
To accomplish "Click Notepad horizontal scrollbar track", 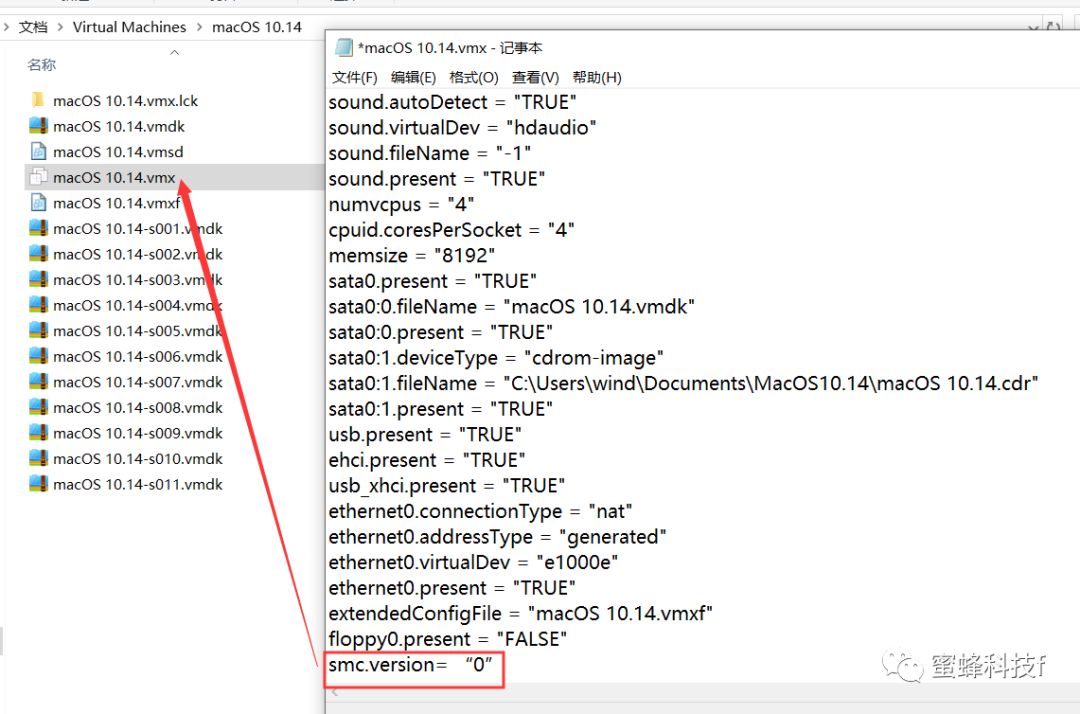I will (x=709, y=693).
